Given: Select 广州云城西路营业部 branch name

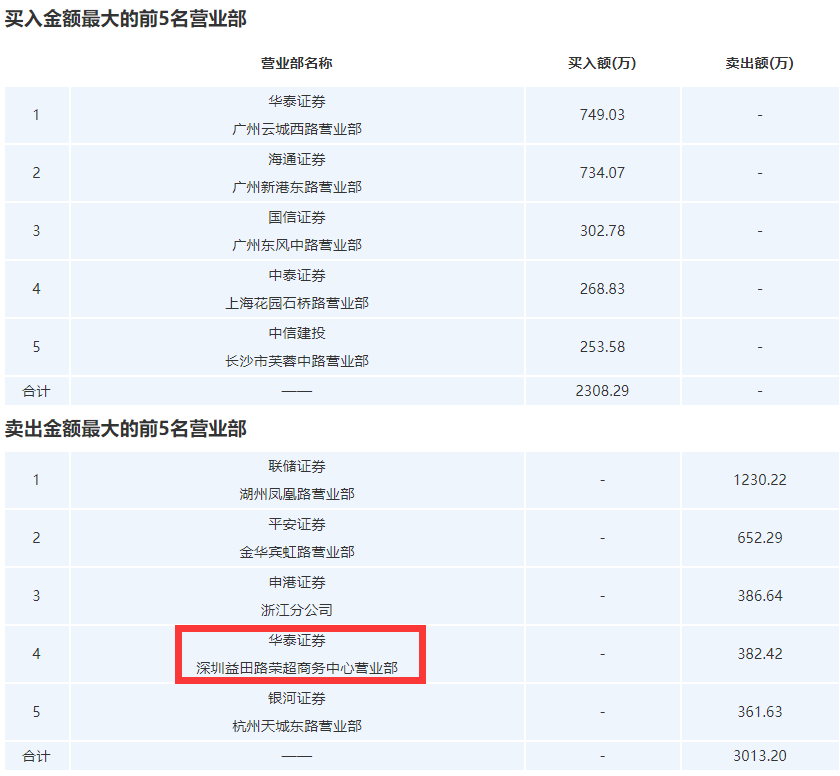Looking at the screenshot, I should (x=297, y=129).
